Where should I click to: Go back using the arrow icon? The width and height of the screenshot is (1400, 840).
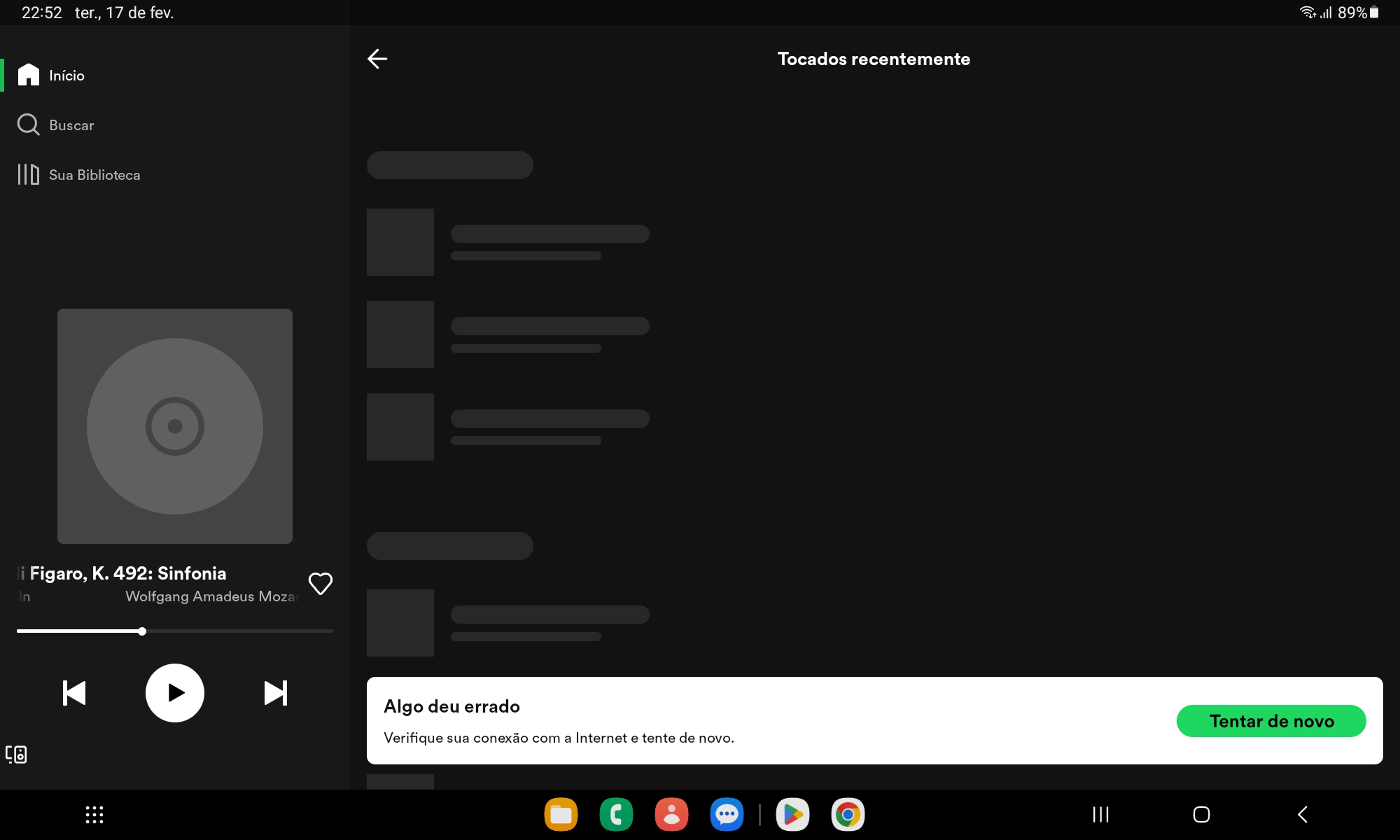377,59
